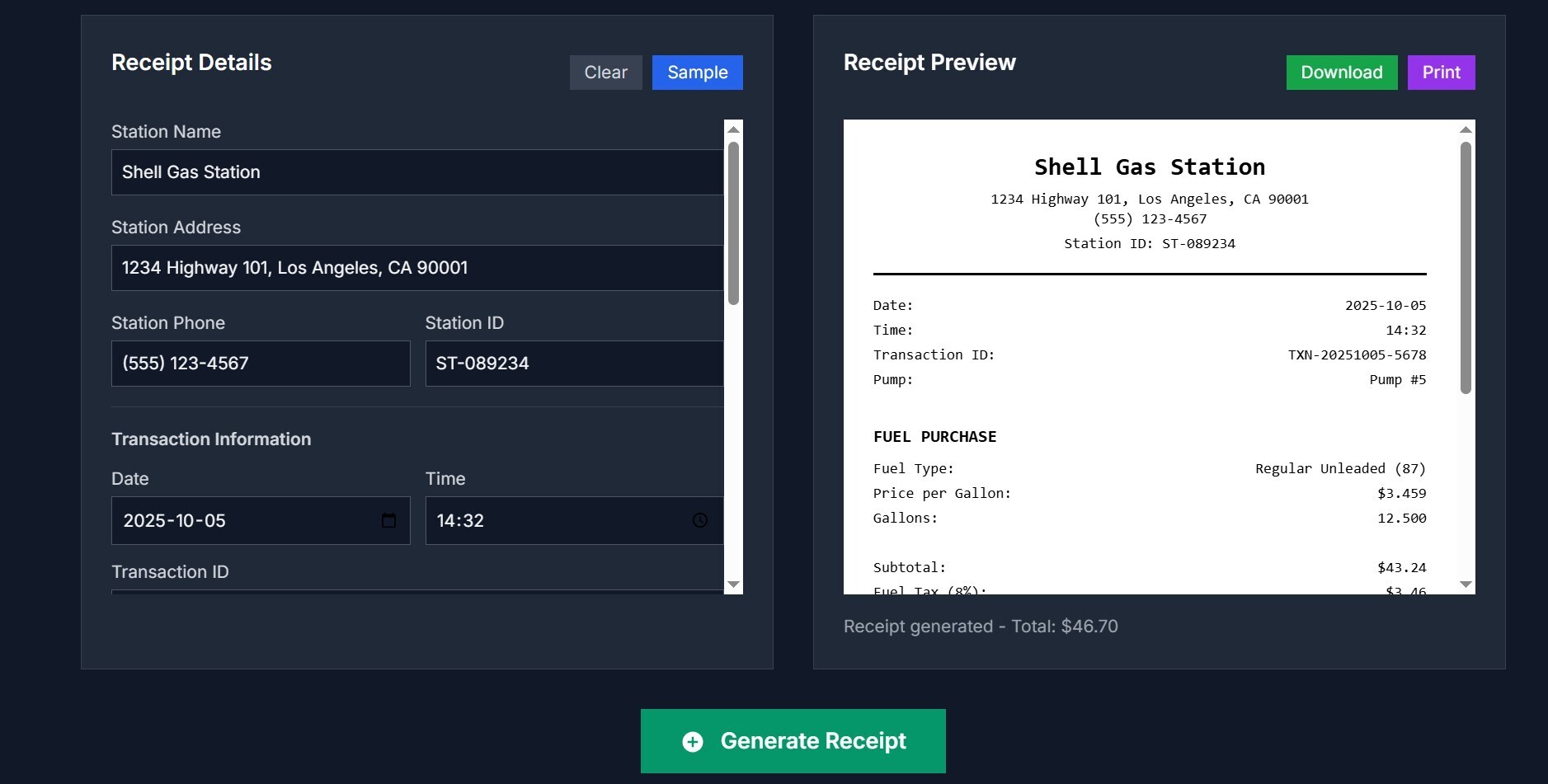Click into the Station Phone field
Viewport: 1548px width, 784px height.
(261, 364)
